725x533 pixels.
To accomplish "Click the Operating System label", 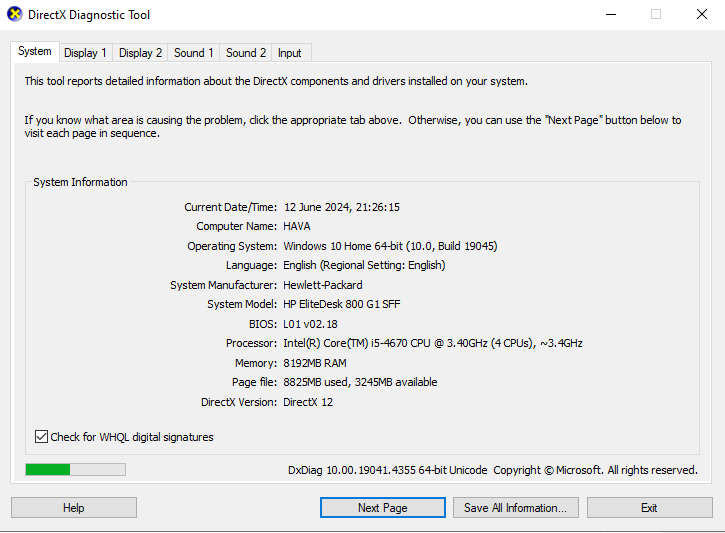I will tap(232, 246).
